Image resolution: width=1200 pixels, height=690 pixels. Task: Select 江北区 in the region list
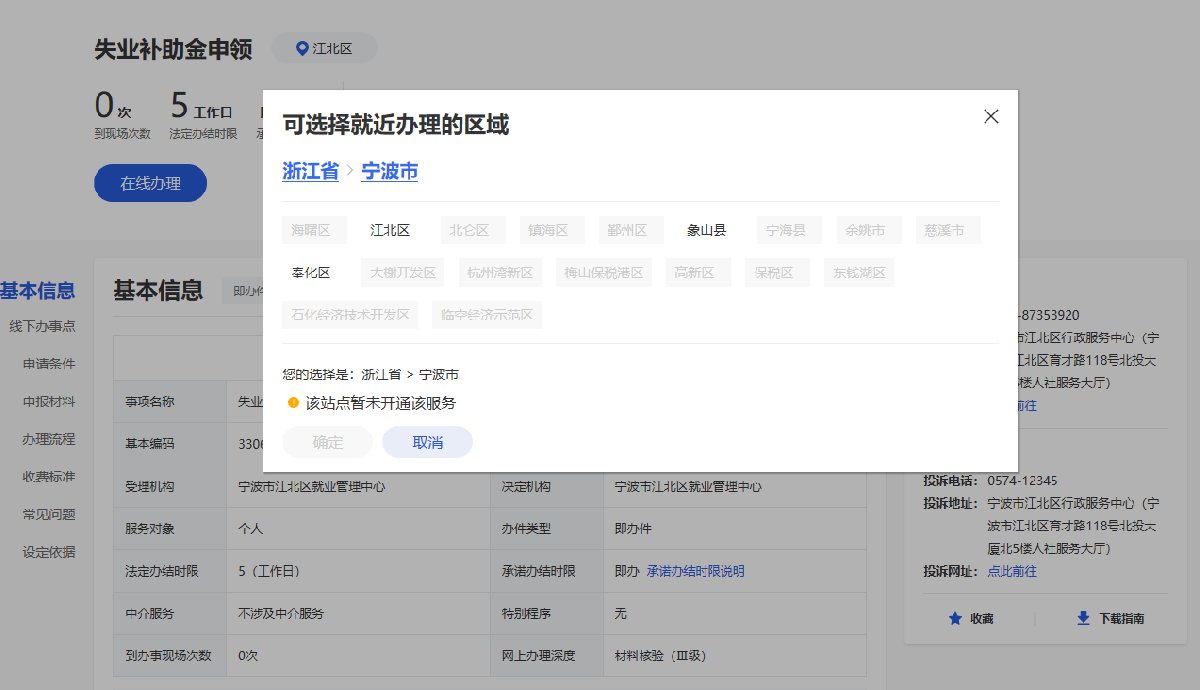[x=390, y=230]
